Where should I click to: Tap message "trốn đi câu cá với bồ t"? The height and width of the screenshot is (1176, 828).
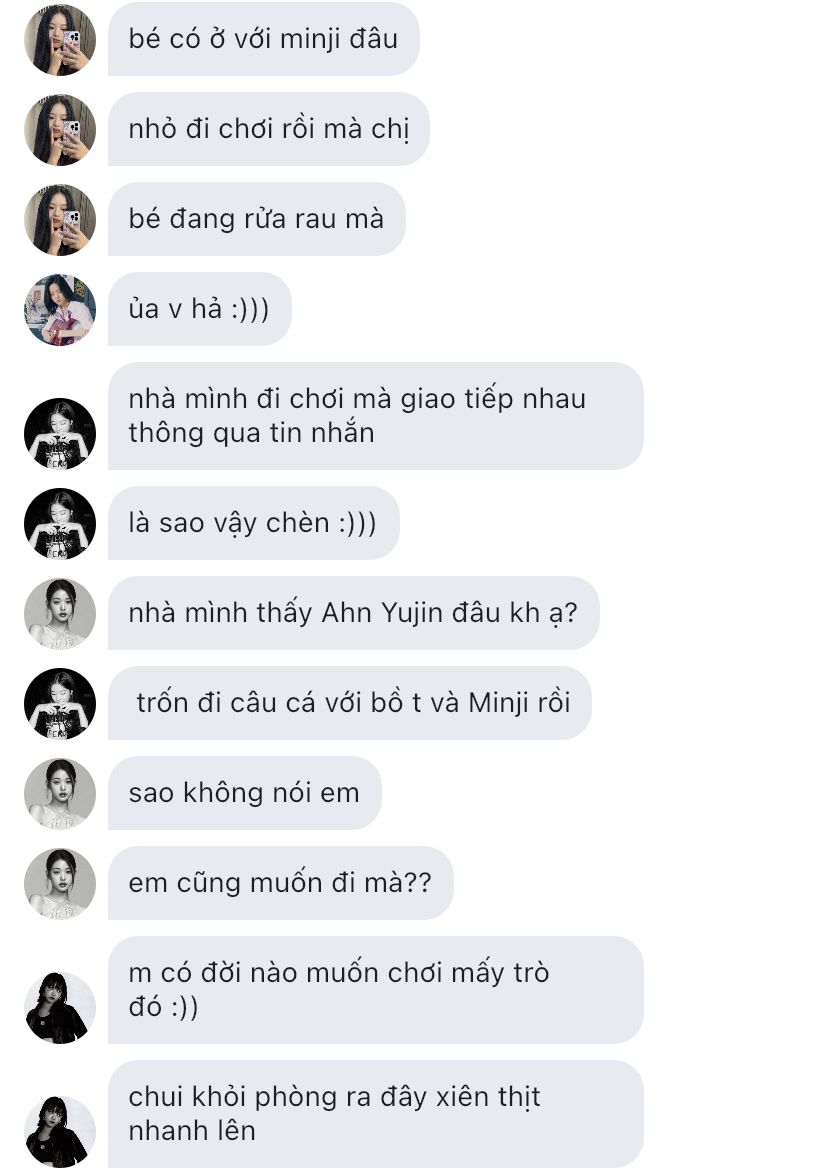pyautogui.click(x=350, y=703)
